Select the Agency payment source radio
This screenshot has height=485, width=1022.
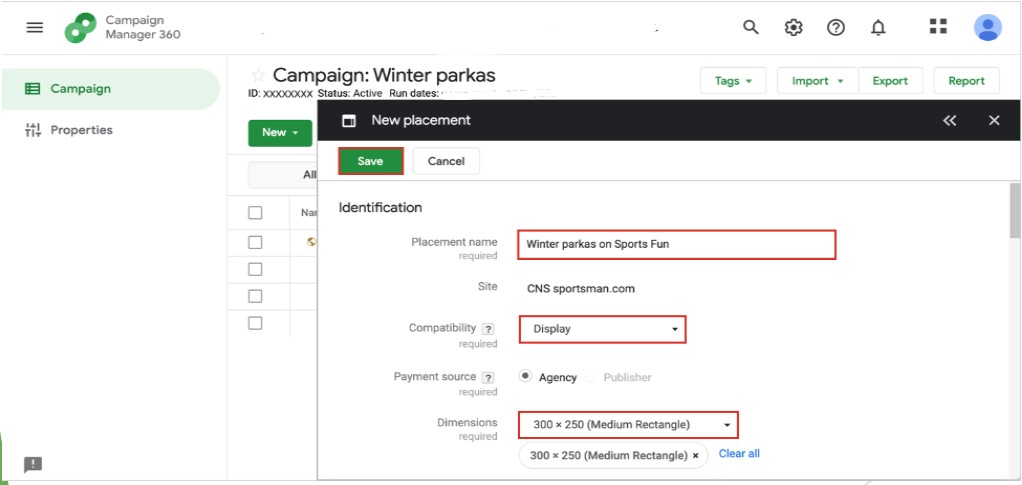pos(525,376)
